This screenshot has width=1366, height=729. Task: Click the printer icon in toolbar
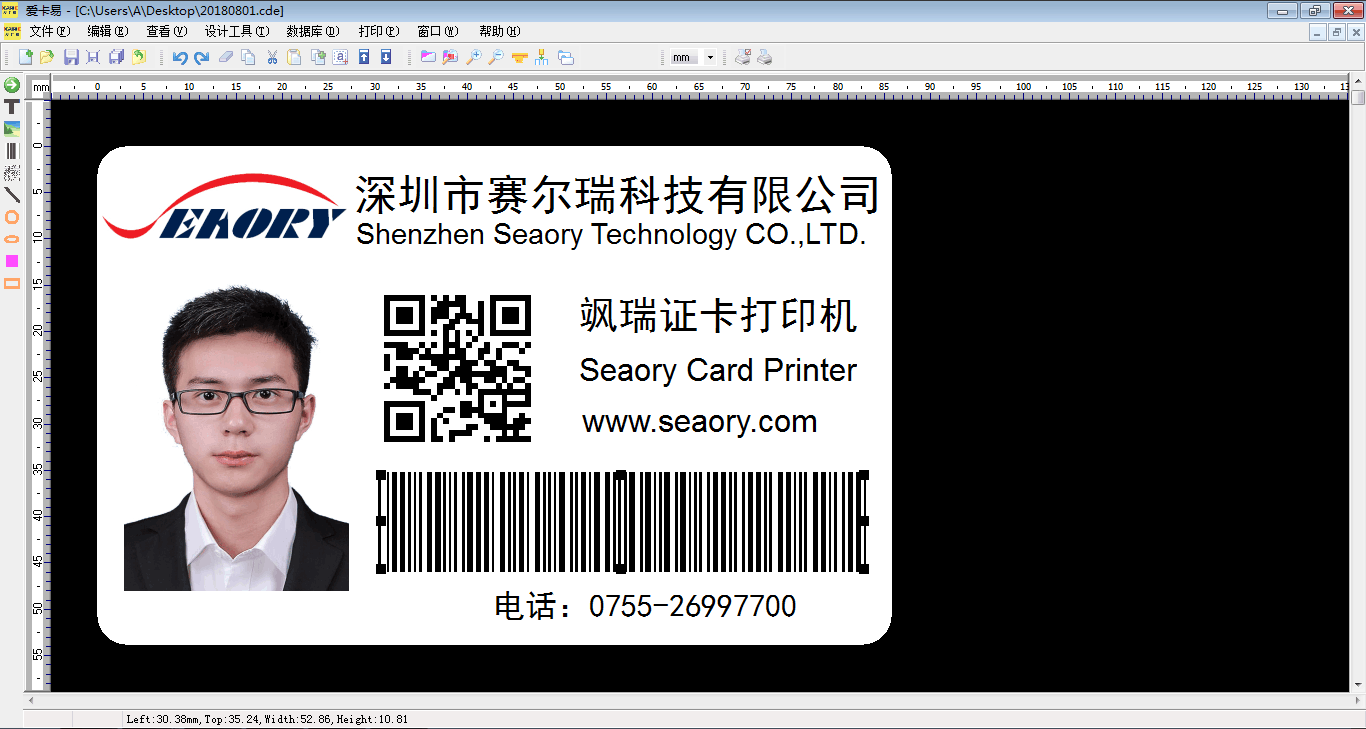click(765, 58)
